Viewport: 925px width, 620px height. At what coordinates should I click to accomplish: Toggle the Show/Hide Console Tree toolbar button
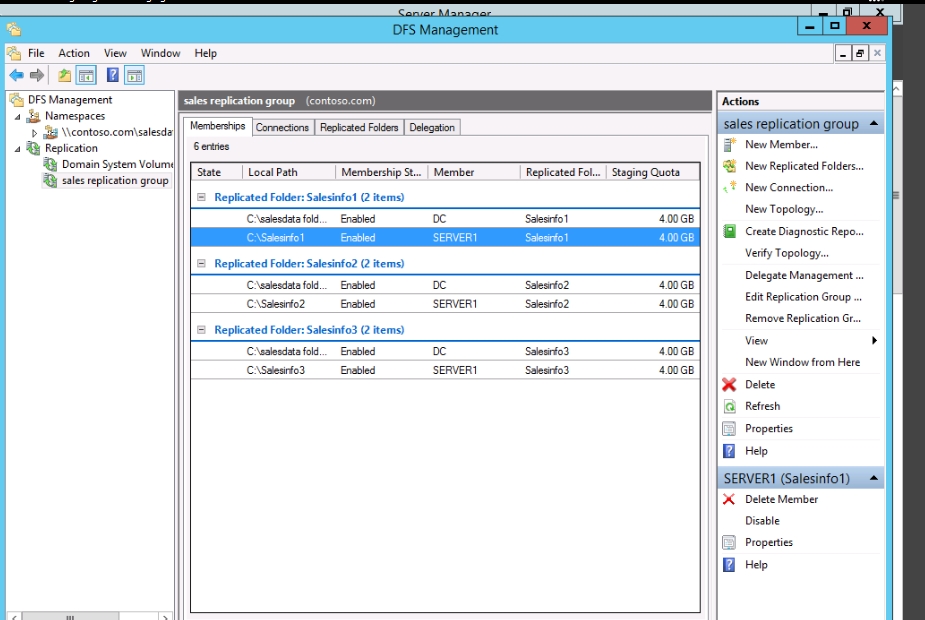click(x=87, y=76)
